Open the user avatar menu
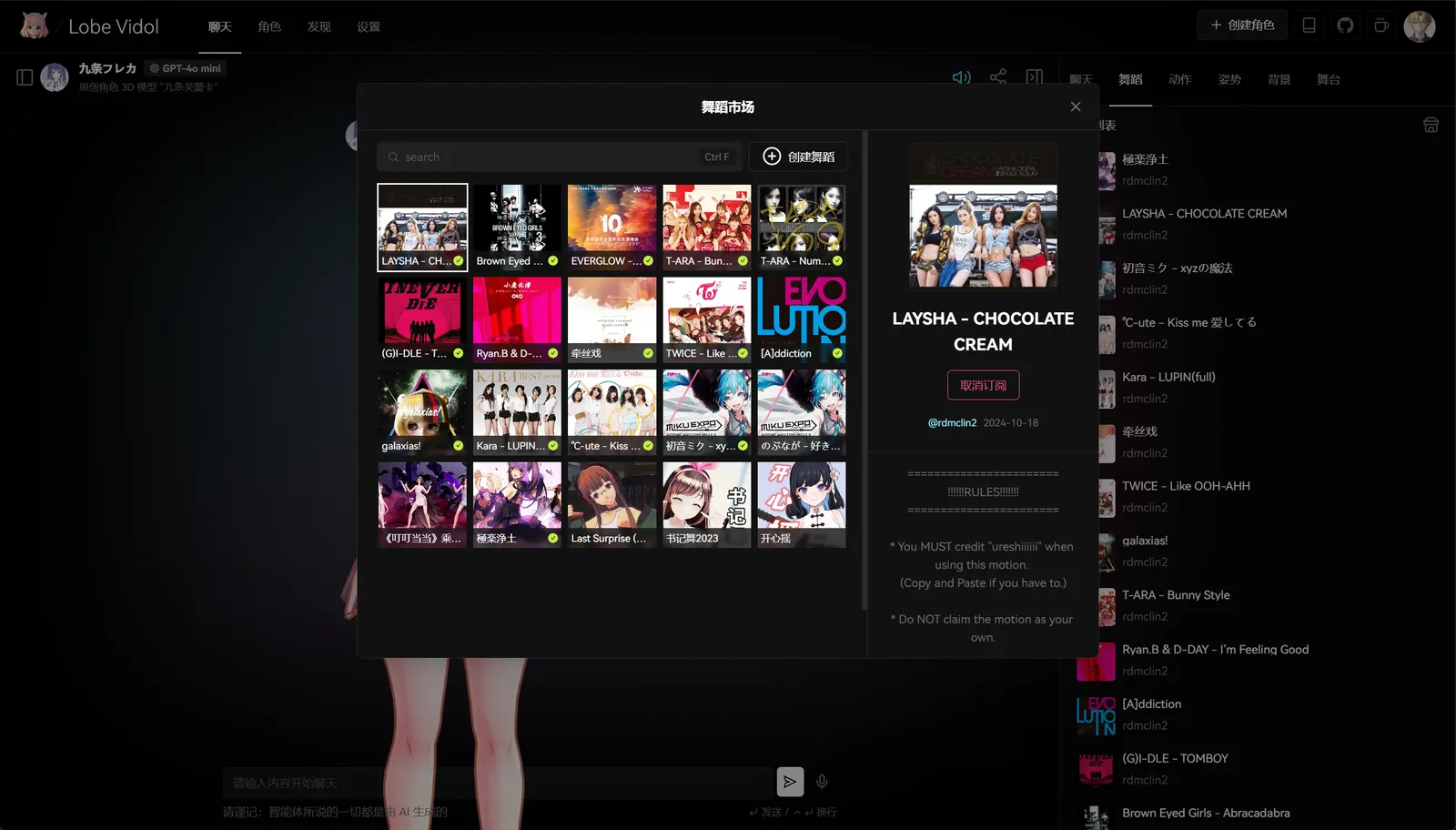Viewport: 1456px width, 830px height. (x=1420, y=25)
